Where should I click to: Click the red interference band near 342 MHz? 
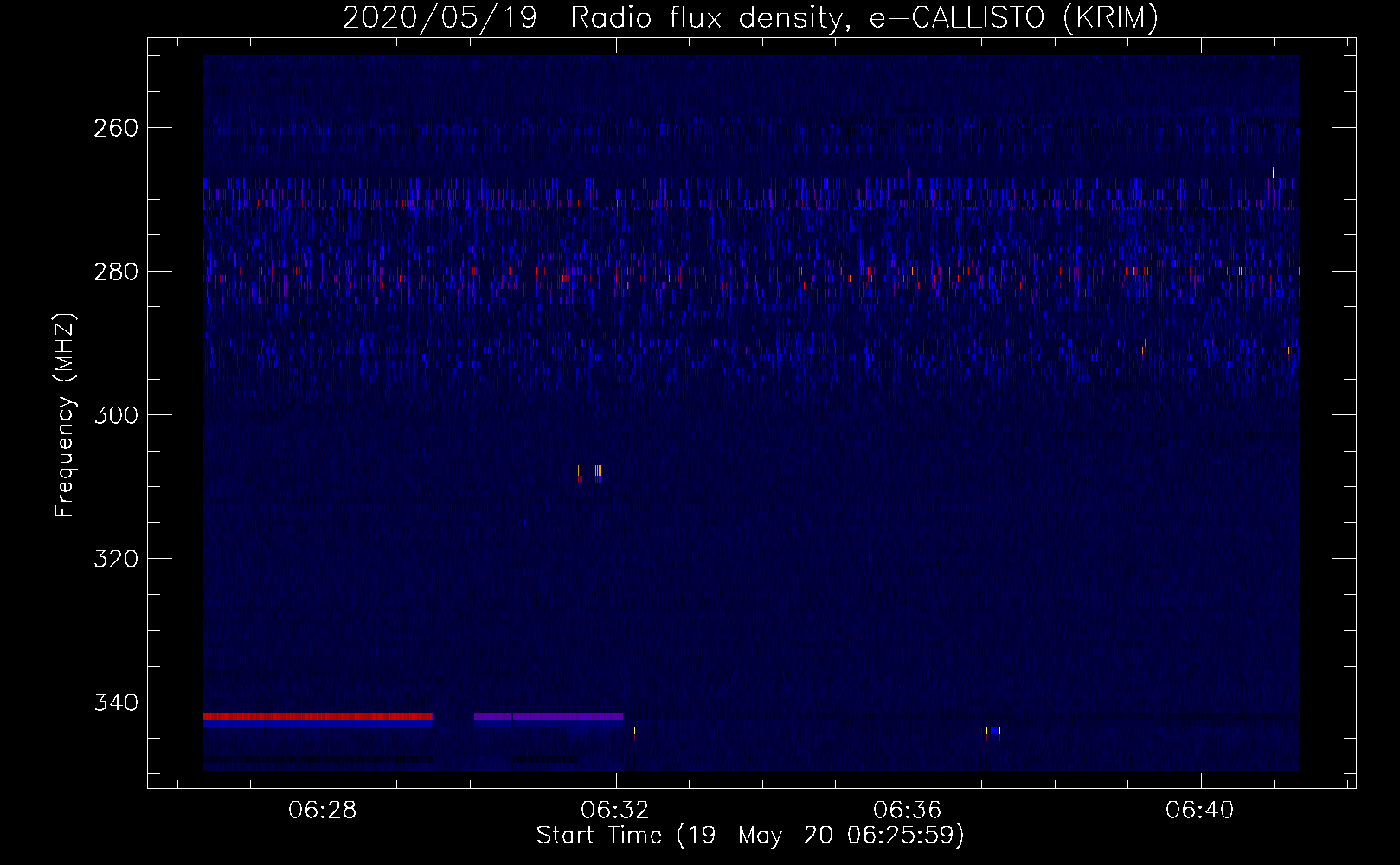click(x=318, y=716)
